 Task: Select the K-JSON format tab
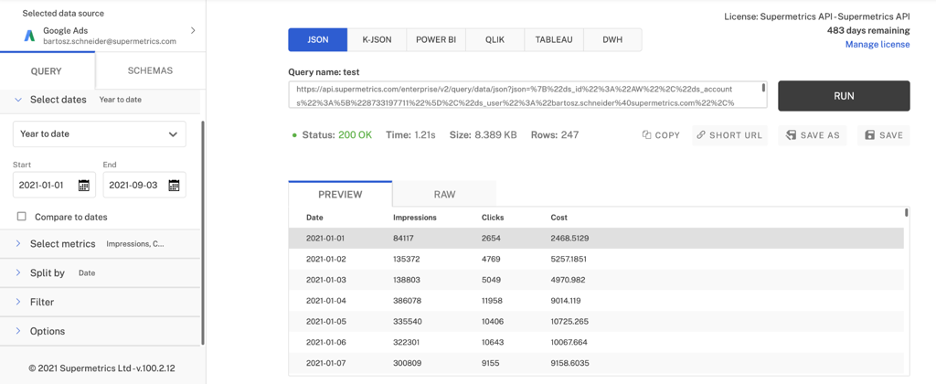377,39
